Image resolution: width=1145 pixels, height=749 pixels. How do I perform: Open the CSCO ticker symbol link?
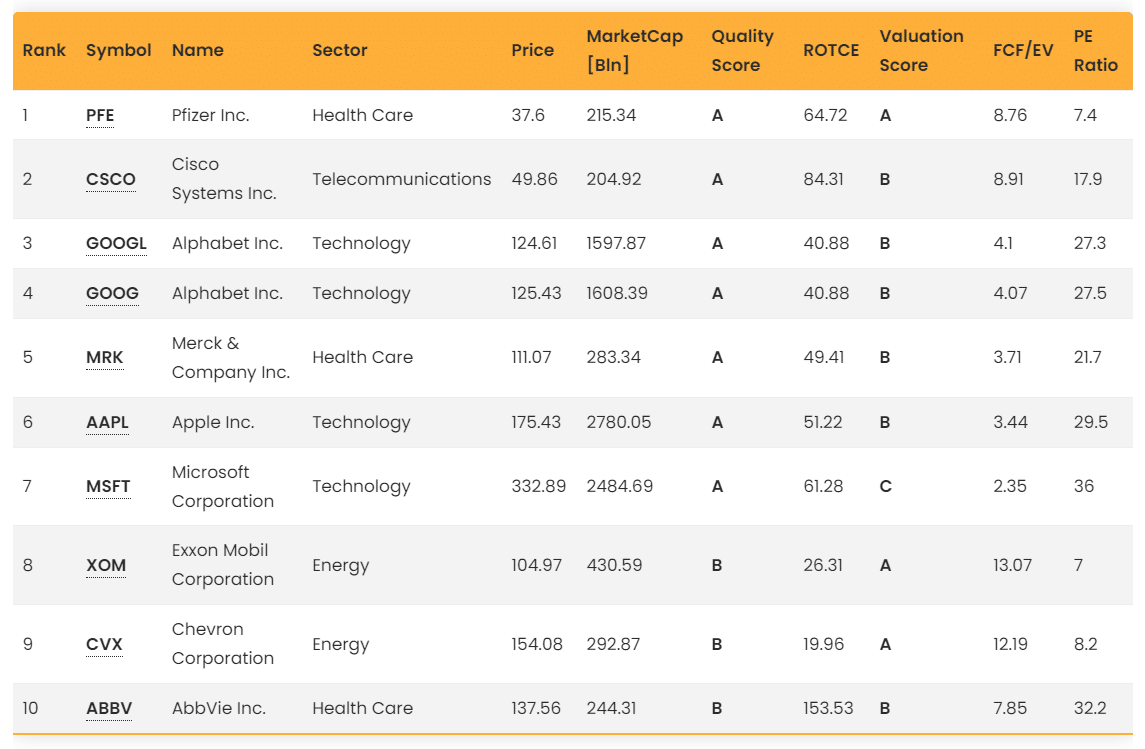(111, 180)
